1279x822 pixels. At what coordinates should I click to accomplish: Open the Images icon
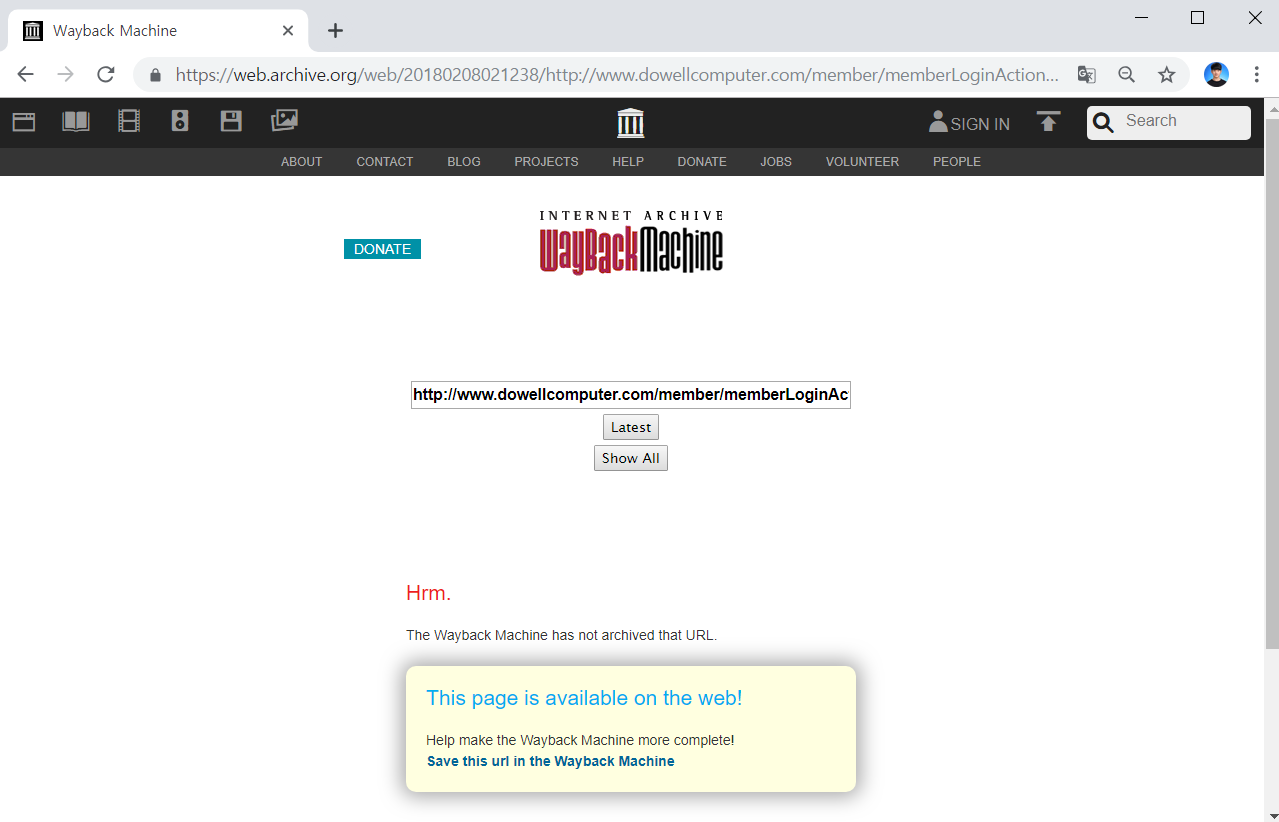click(284, 121)
